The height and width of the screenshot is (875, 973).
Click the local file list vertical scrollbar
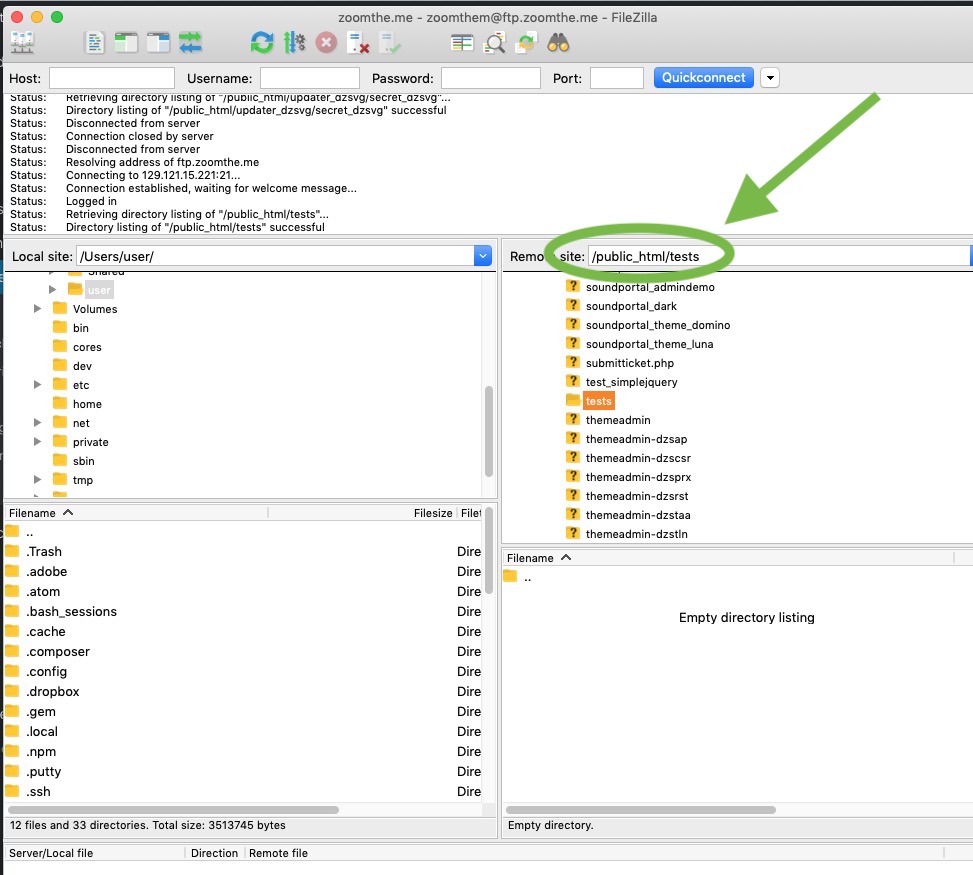[489, 551]
